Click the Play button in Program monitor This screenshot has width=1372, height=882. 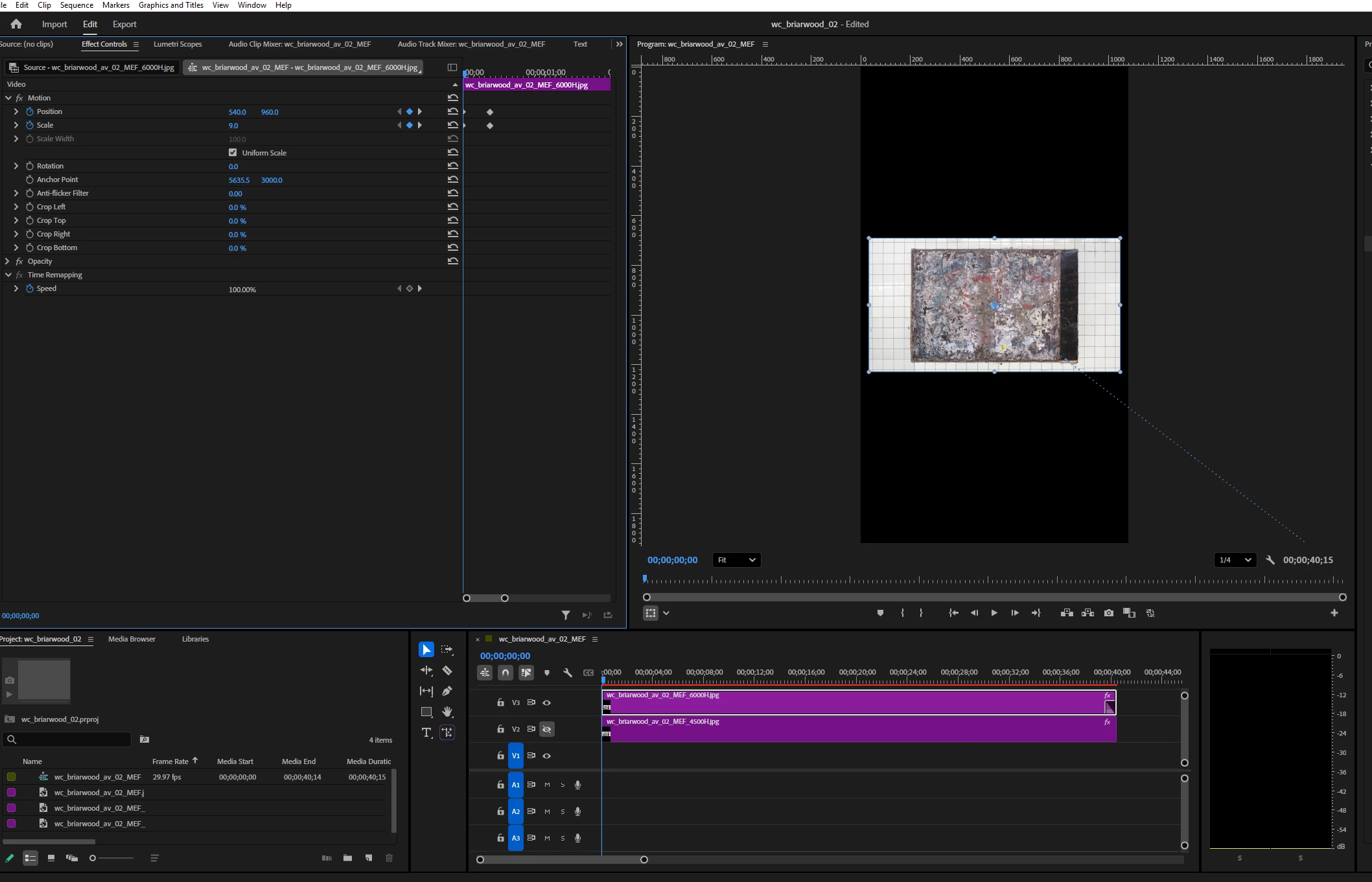pos(994,613)
